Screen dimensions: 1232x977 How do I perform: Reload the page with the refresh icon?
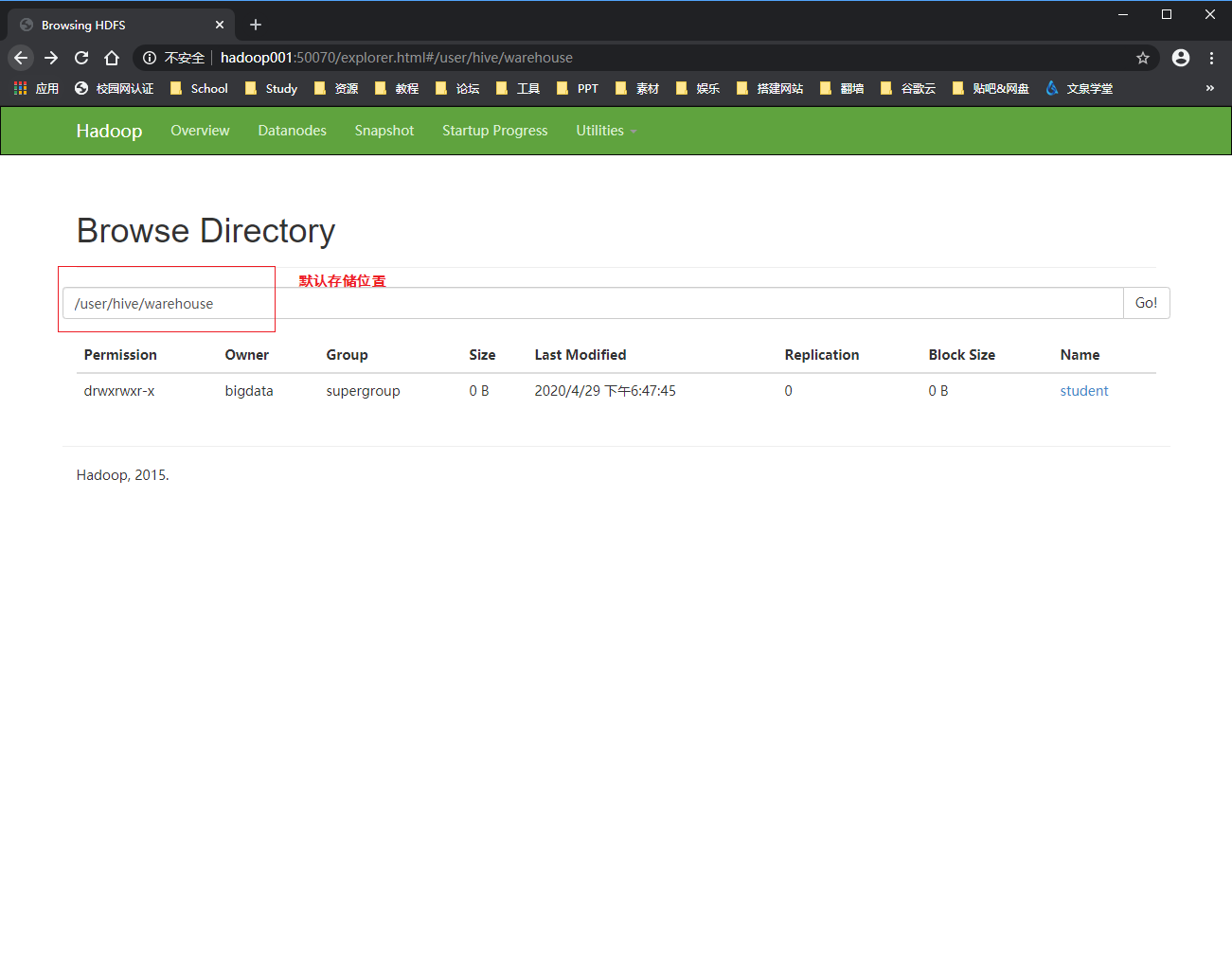(81, 58)
